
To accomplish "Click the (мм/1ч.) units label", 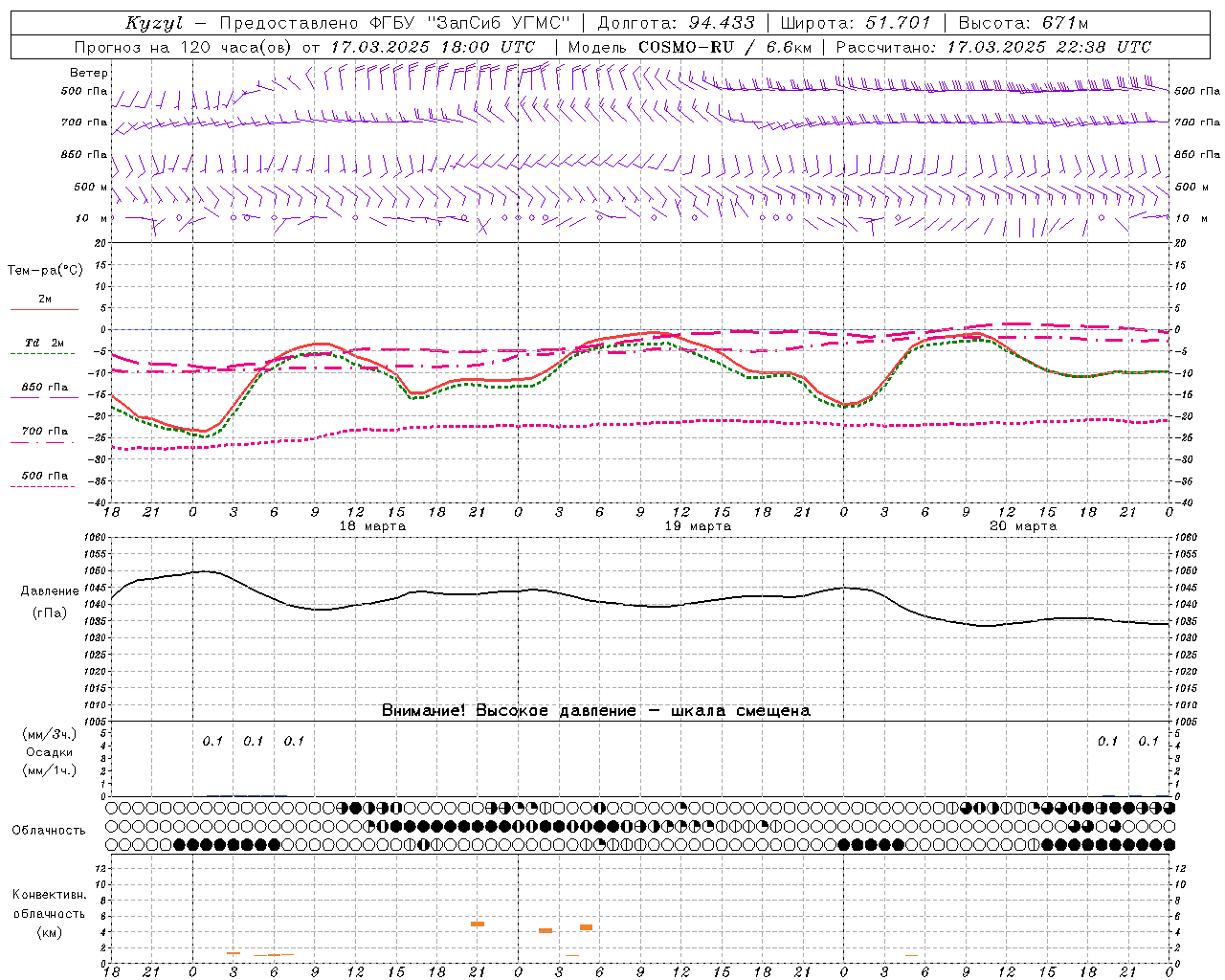I will click(x=50, y=770).
